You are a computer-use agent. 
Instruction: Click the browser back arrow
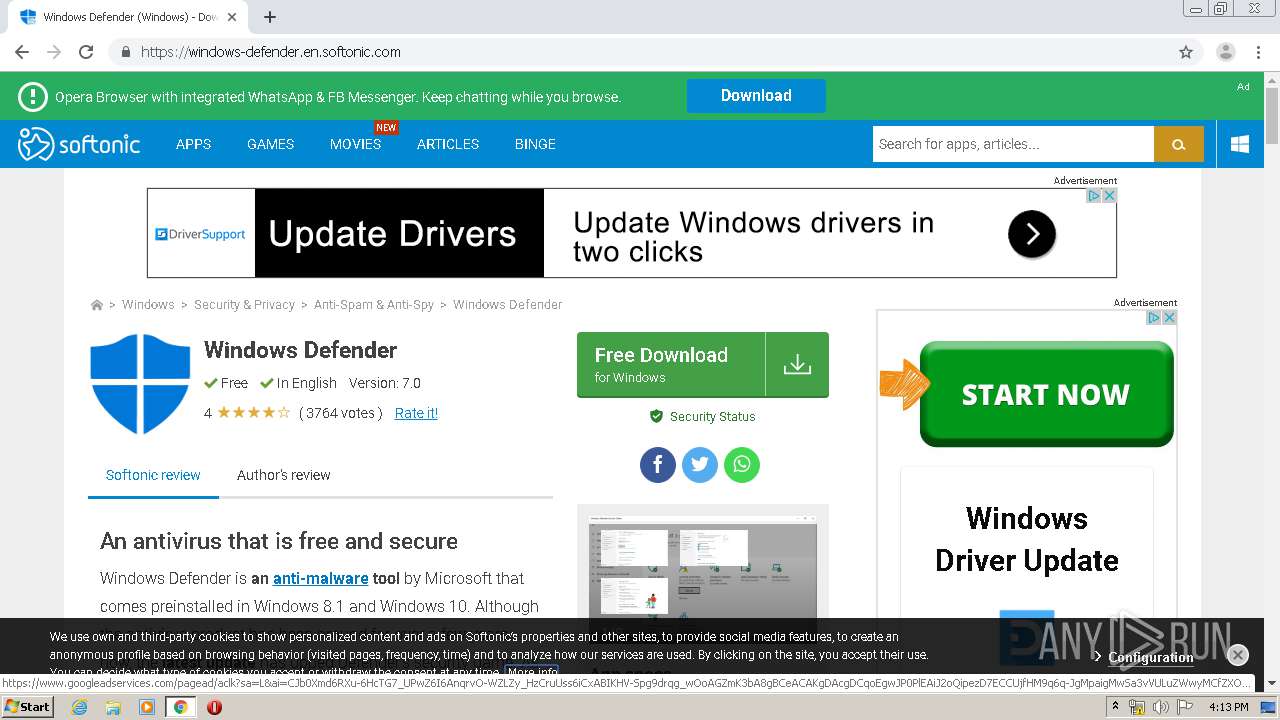coord(22,52)
